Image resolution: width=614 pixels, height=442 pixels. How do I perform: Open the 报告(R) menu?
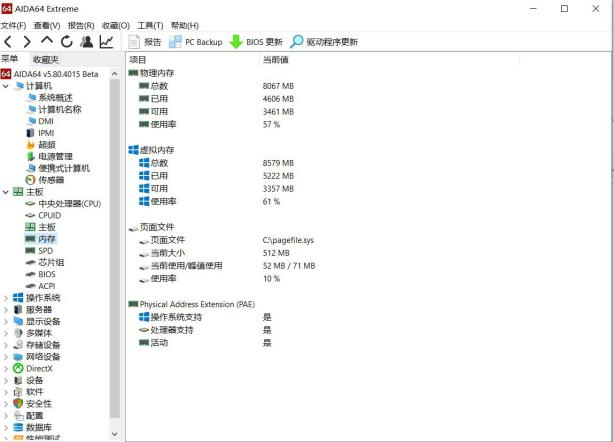pos(81,25)
